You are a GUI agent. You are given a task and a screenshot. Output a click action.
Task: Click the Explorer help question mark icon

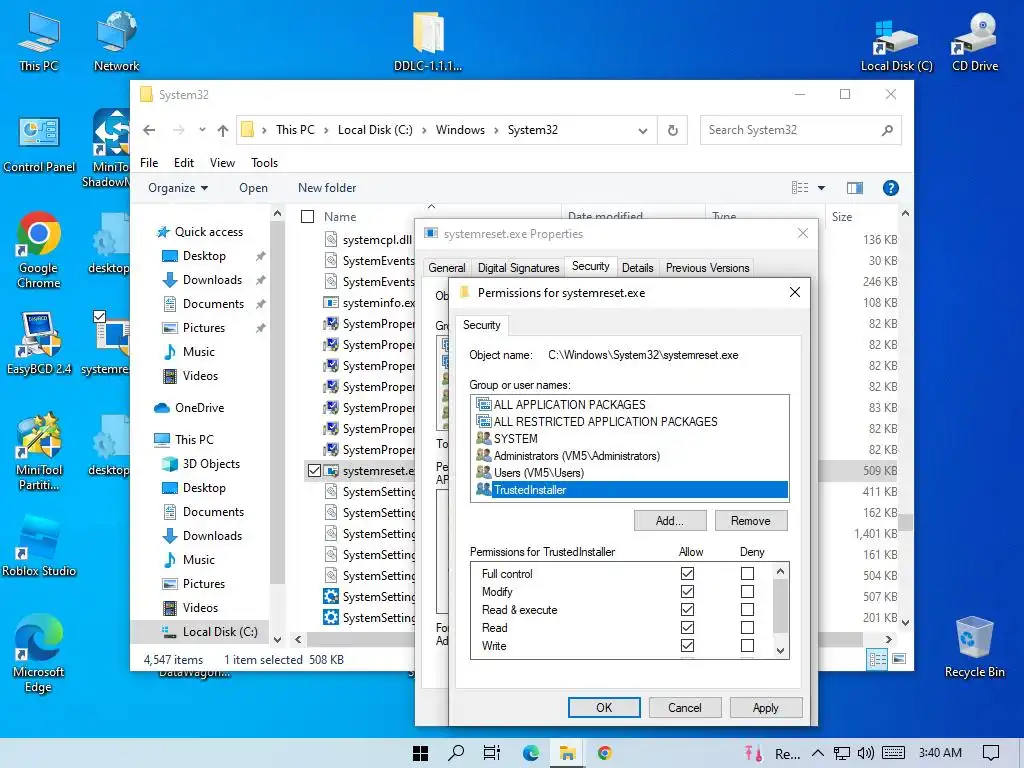(890, 188)
